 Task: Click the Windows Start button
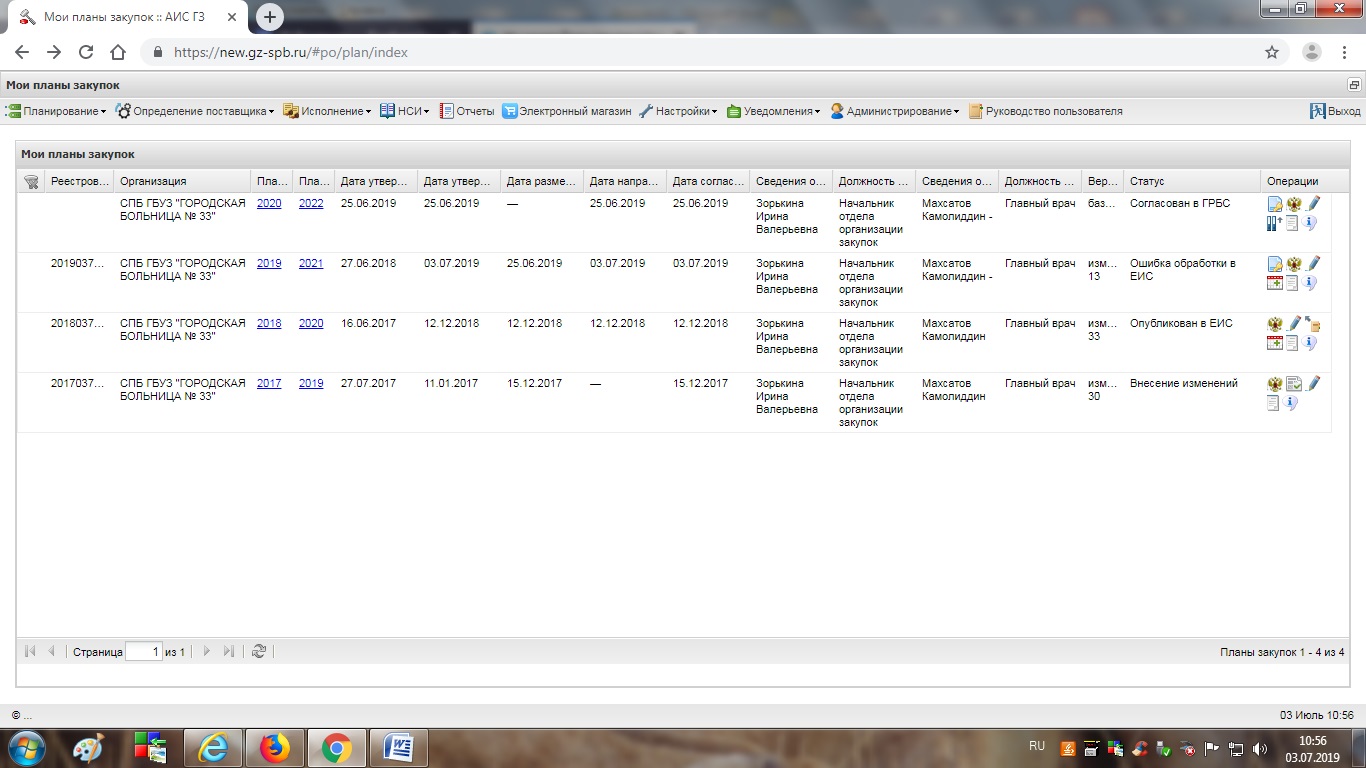27,748
